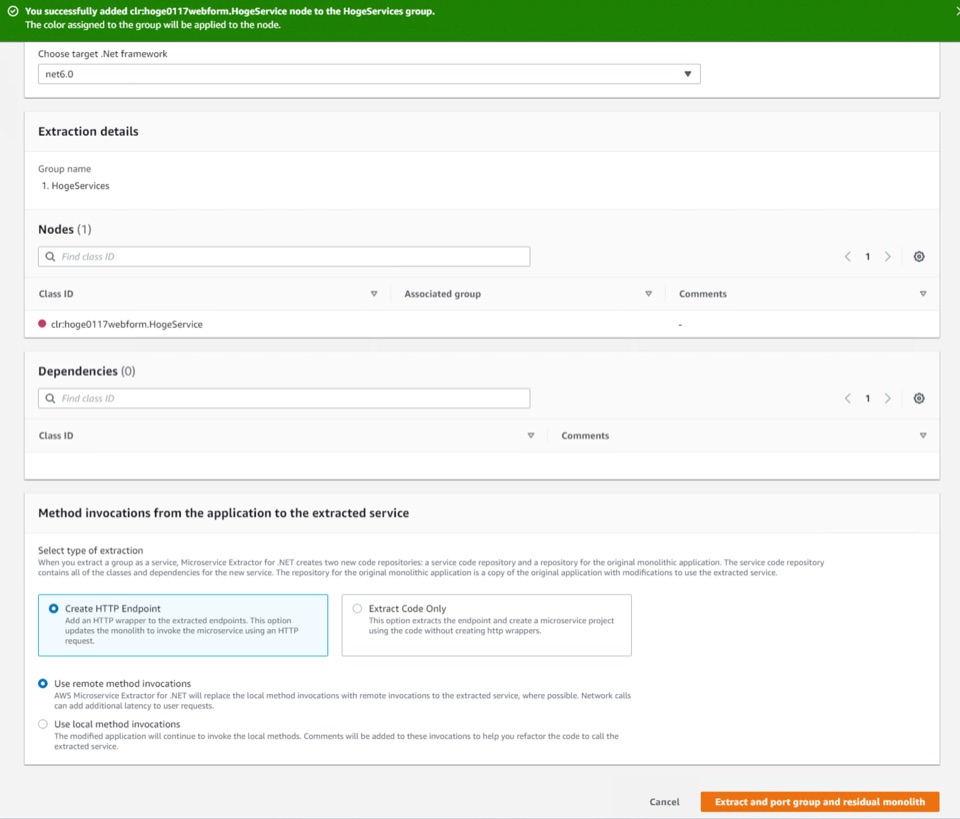The image size is (960, 819).
Task: Select Extract Code Only option
Action: 486,625
